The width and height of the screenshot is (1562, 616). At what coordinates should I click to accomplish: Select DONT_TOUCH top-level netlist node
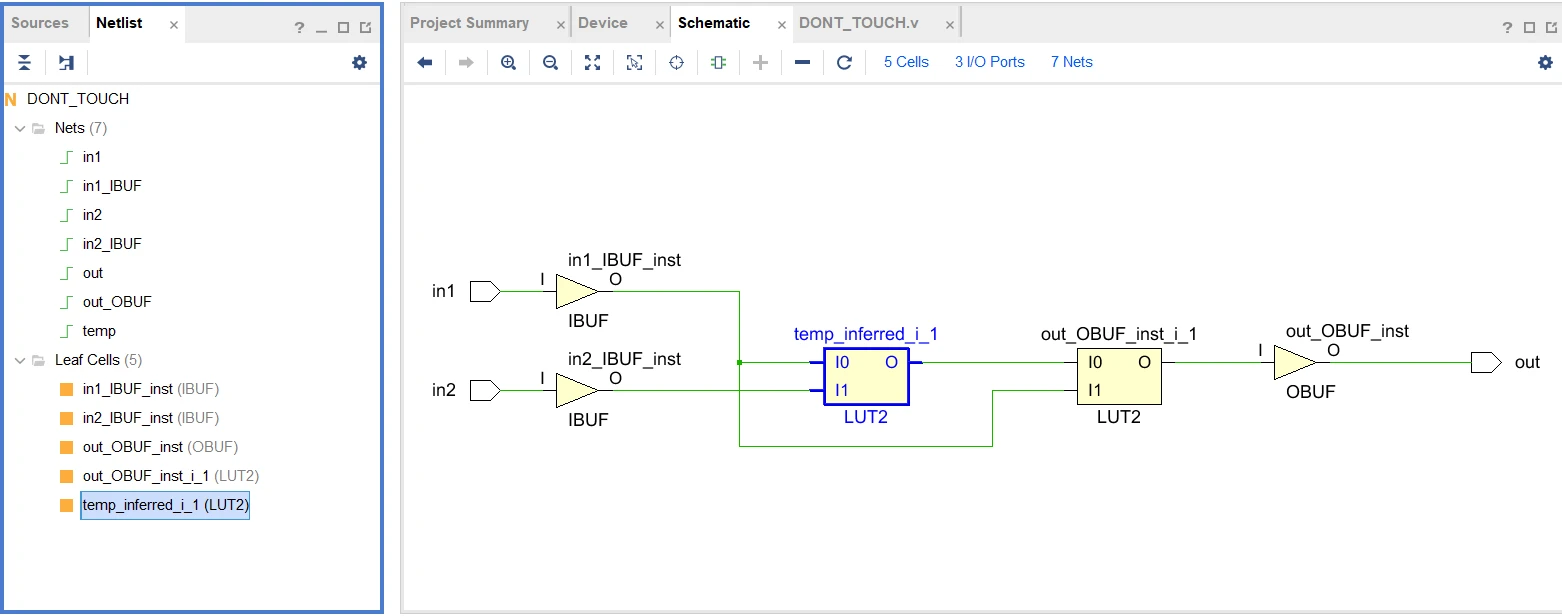78,99
